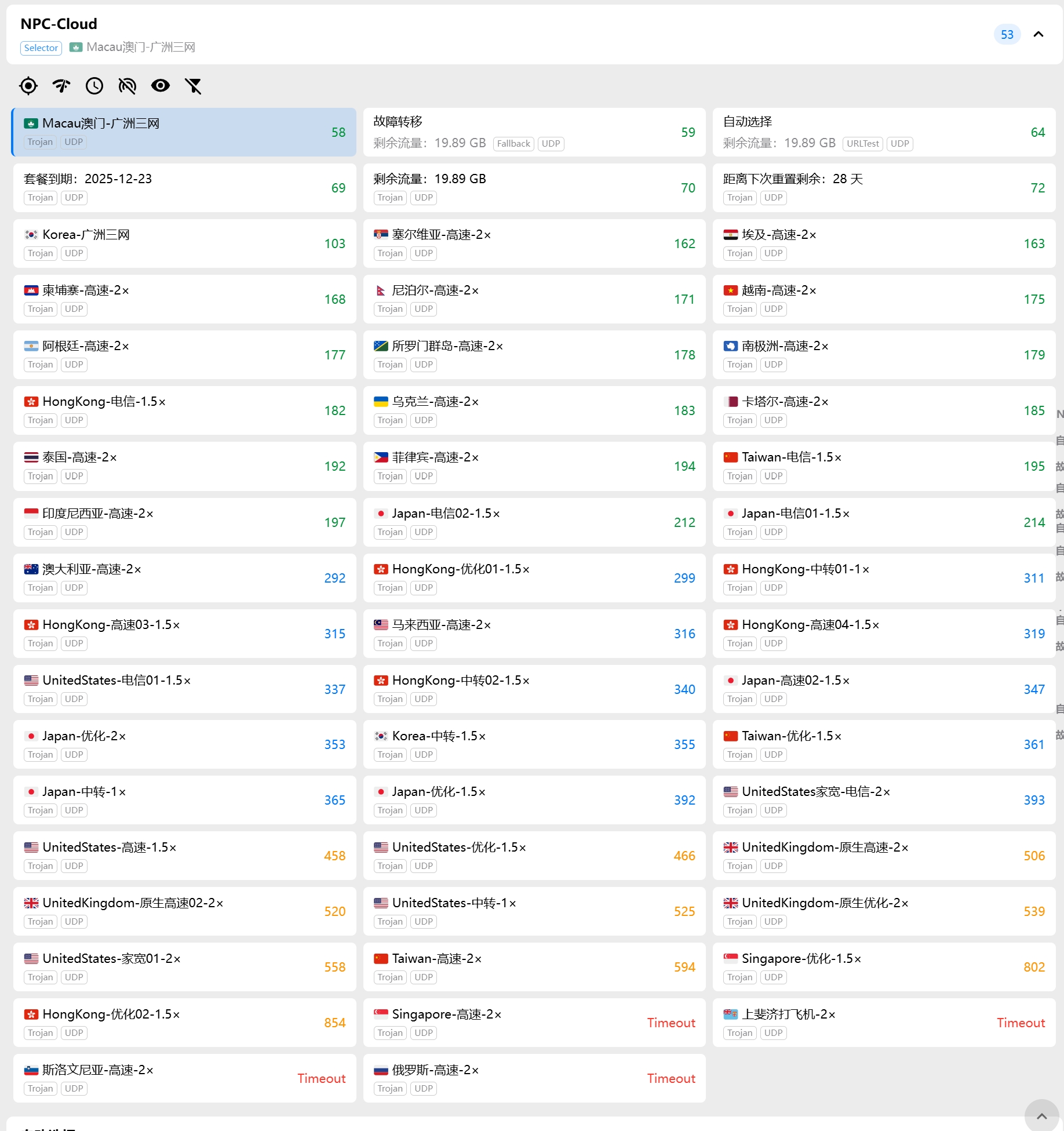Toggle proxy detail visibility with the eye icon

[x=160, y=86]
